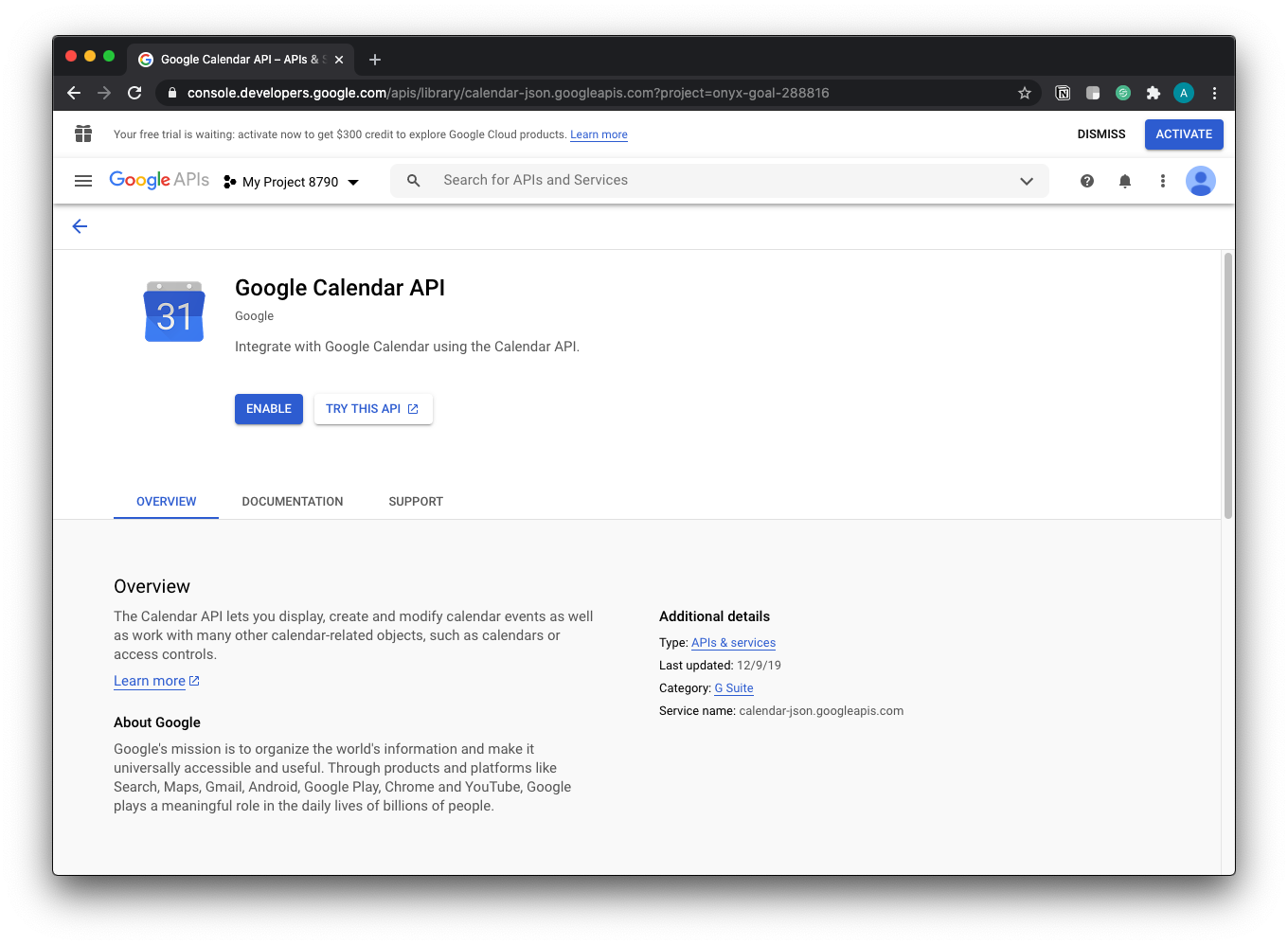The width and height of the screenshot is (1288, 945).
Task: Dismiss the free trial banner
Action: [x=1101, y=134]
